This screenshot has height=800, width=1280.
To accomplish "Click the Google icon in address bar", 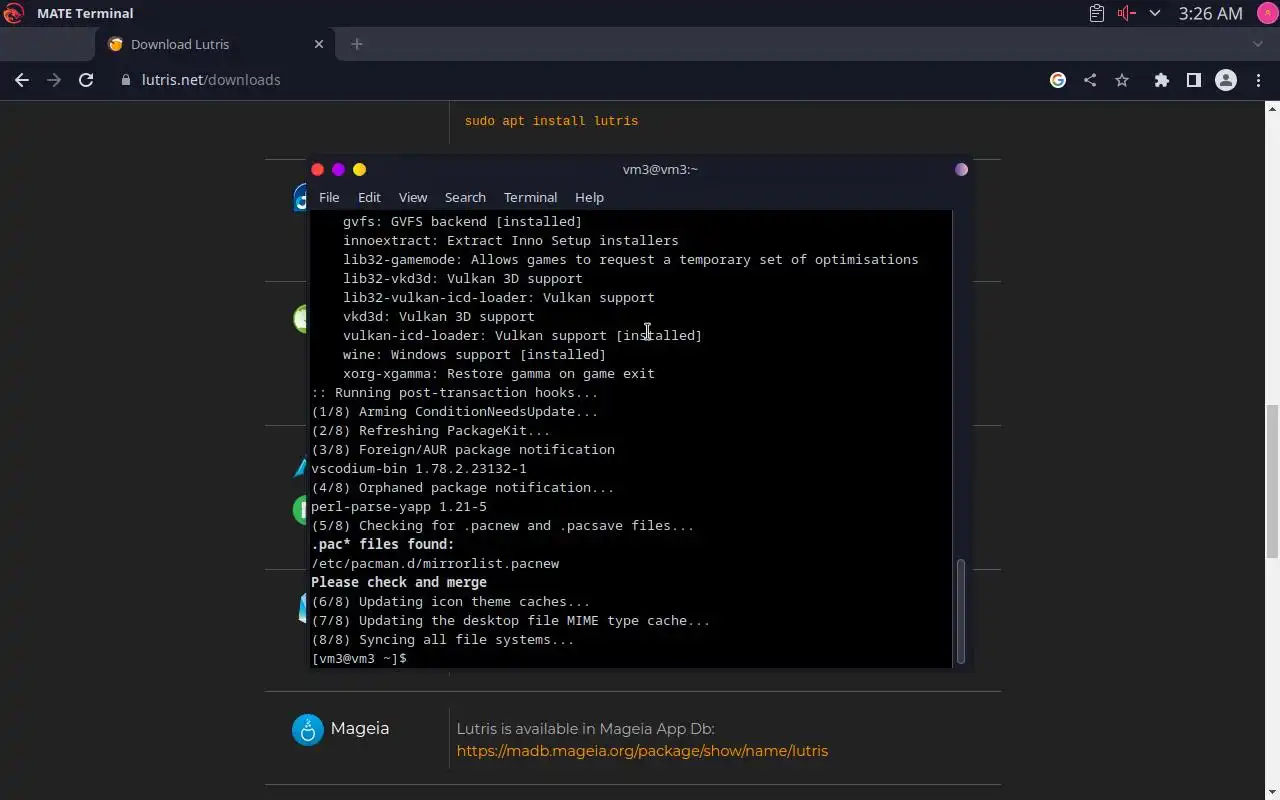I will coord(1058,80).
